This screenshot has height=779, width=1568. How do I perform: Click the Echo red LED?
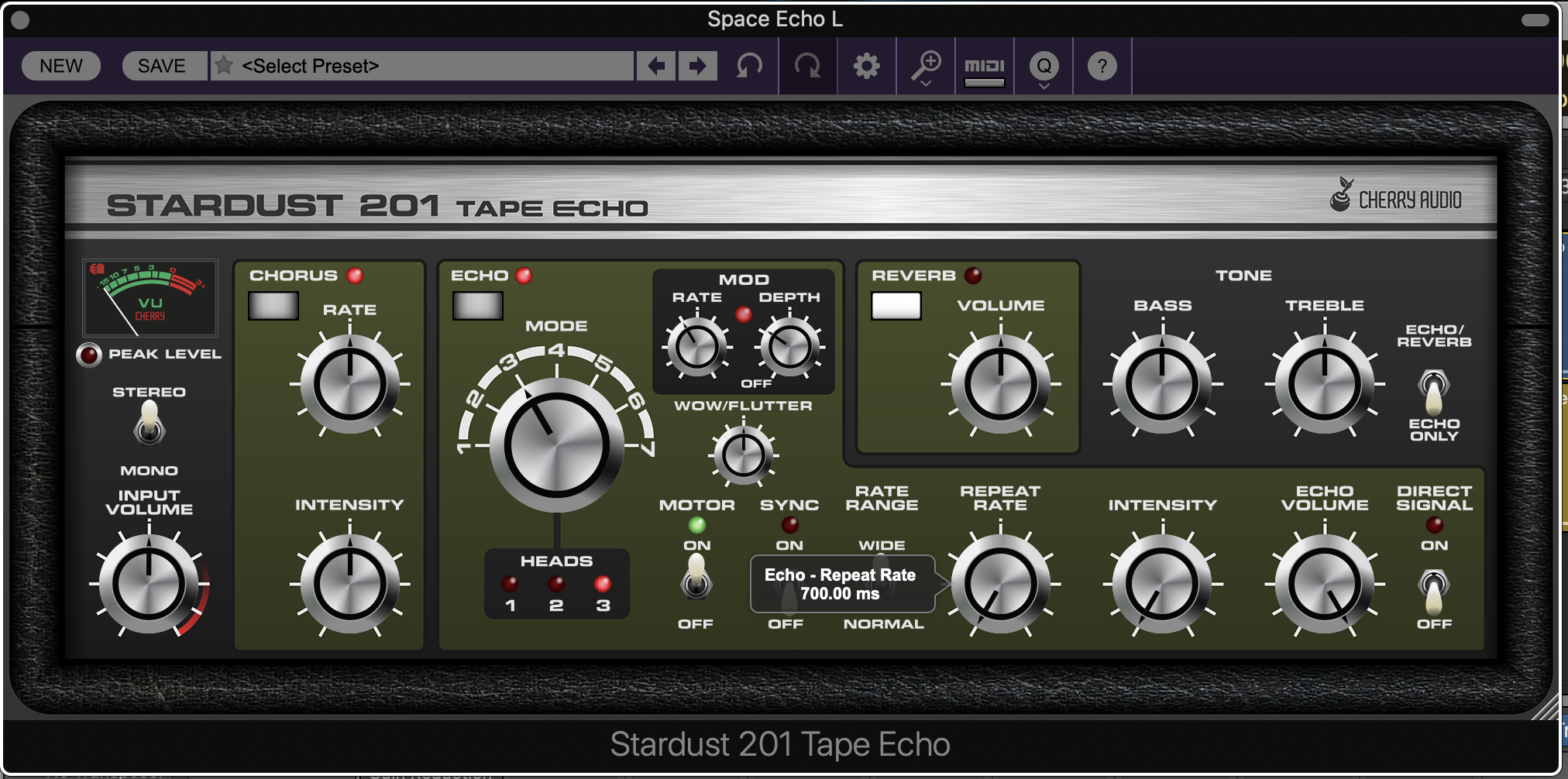pyautogui.click(x=524, y=275)
